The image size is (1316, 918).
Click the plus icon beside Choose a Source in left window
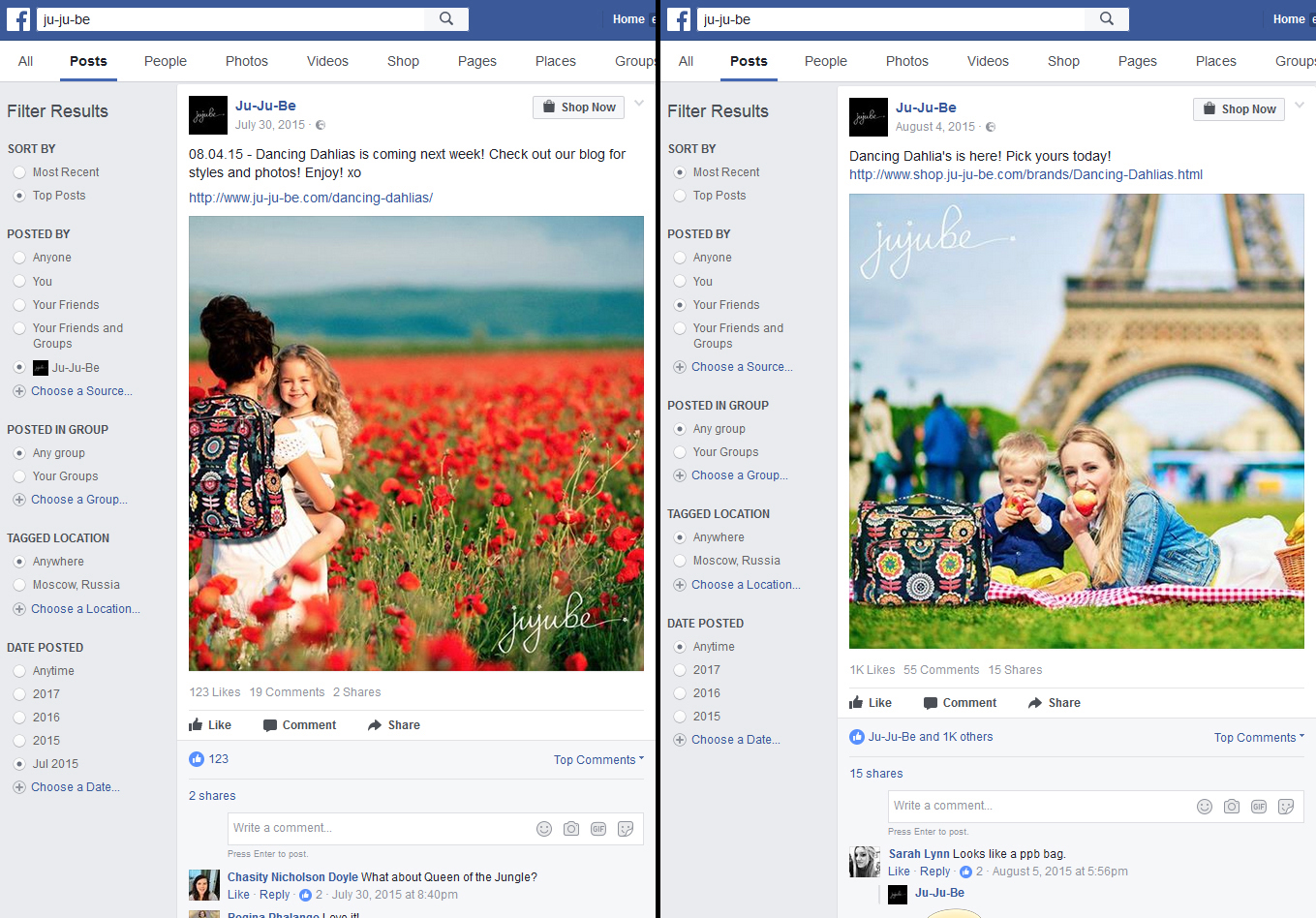pos(19,391)
